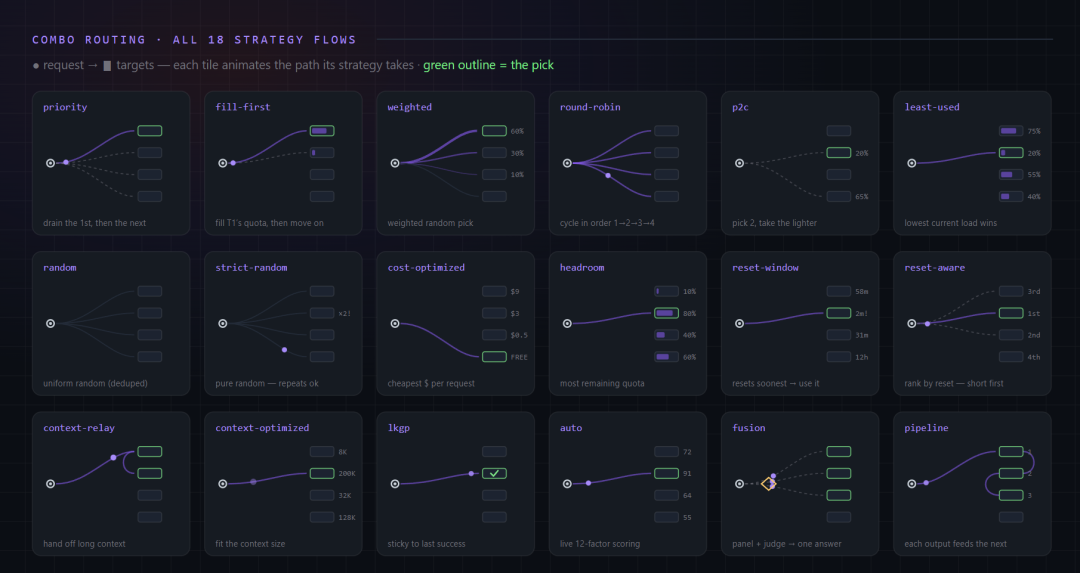Image resolution: width=1080 pixels, height=573 pixels.
Task: Select the score 91 target in auto tile
Action: pyautogui.click(x=666, y=473)
